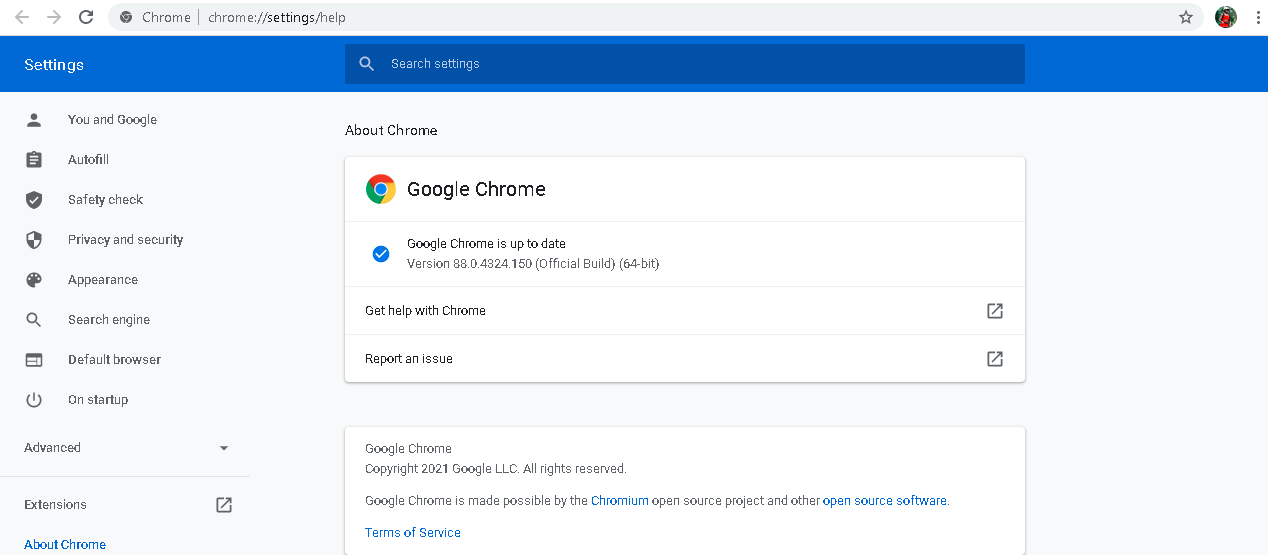This screenshot has height=555, width=1268.
Task: Click the Google Chrome logo in About card
Action: click(x=381, y=189)
